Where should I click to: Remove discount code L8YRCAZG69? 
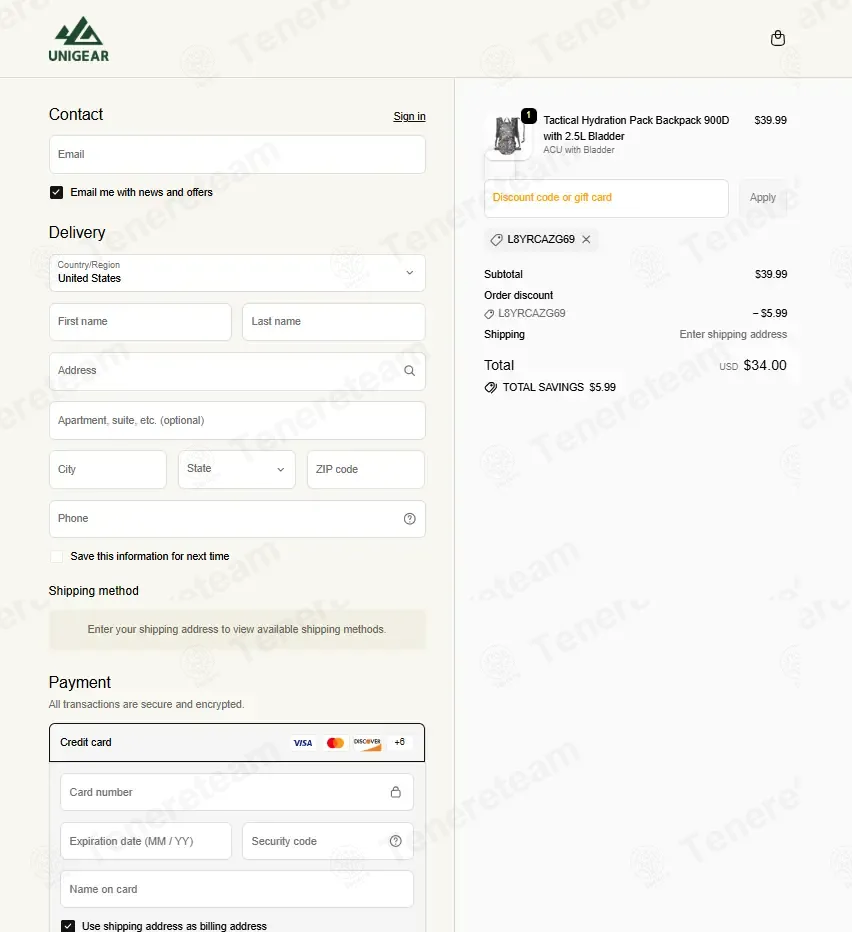tap(586, 240)
